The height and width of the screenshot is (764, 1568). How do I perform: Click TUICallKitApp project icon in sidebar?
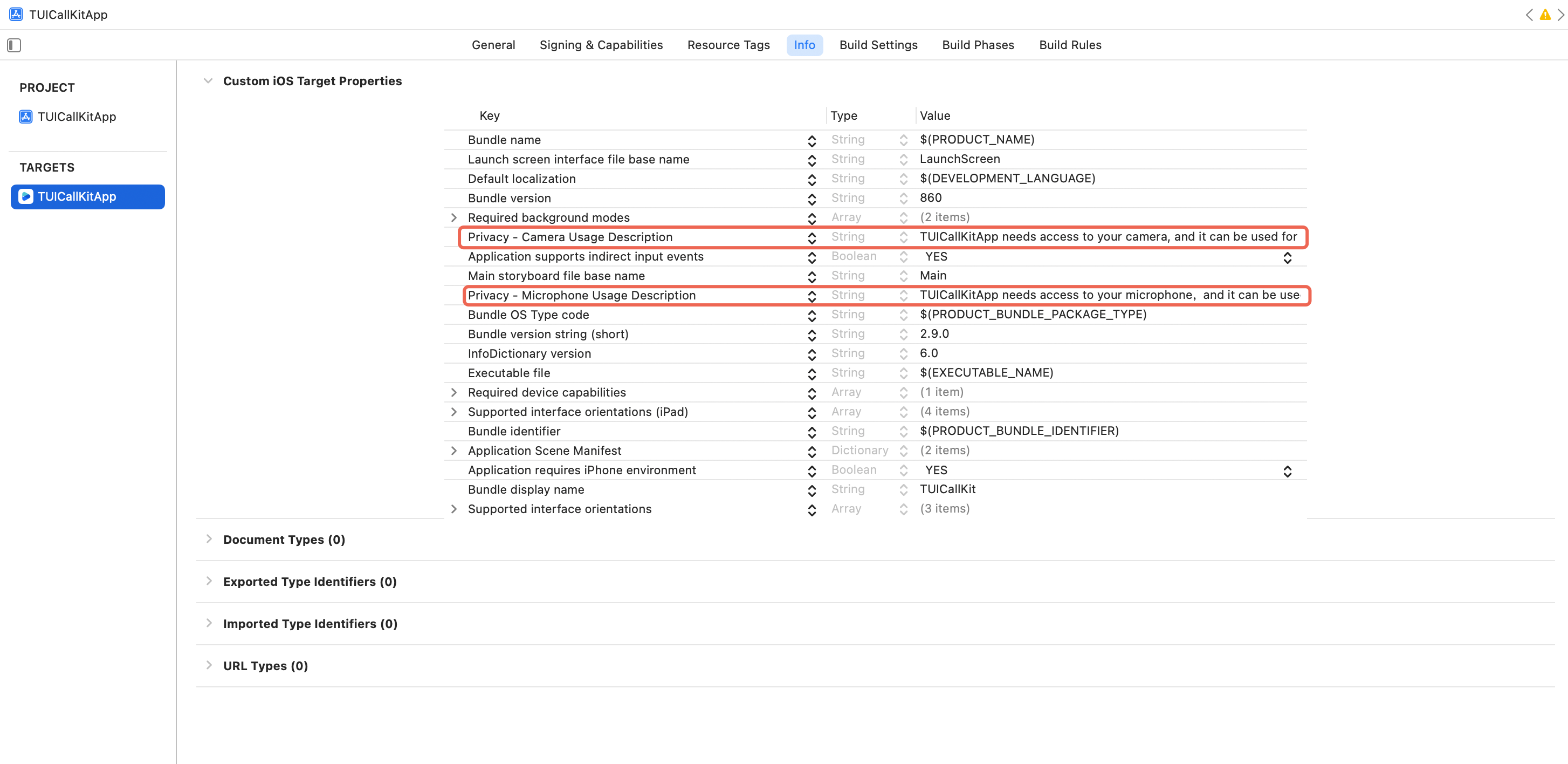(x=25, y=117)
